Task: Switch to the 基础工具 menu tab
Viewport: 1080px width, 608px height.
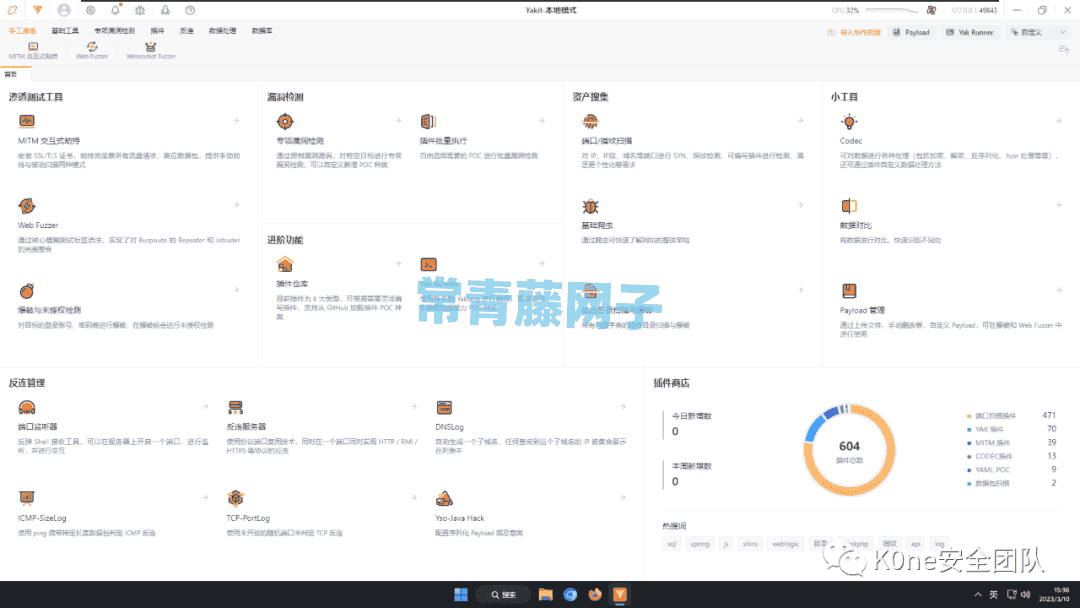Action: click(x=65, y=31)
